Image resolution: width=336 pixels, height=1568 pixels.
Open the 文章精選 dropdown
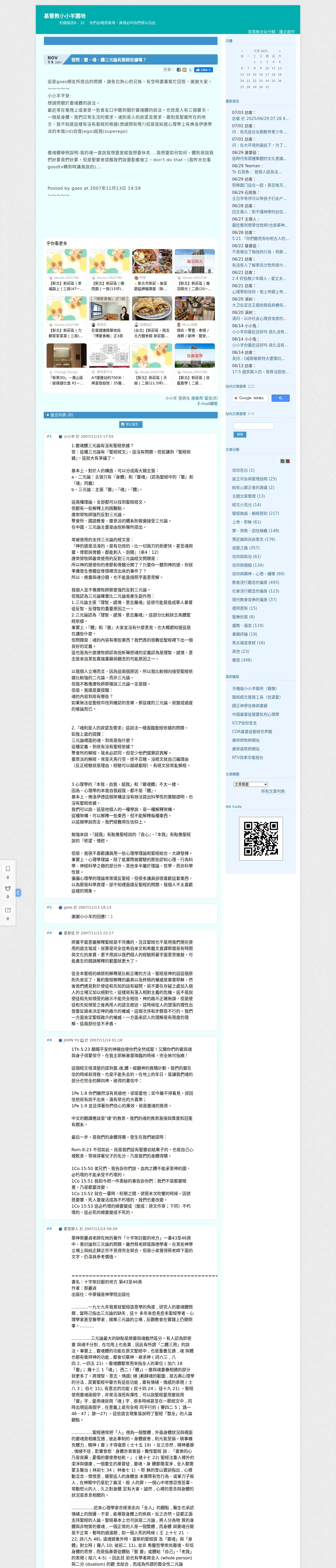point(251,784)
